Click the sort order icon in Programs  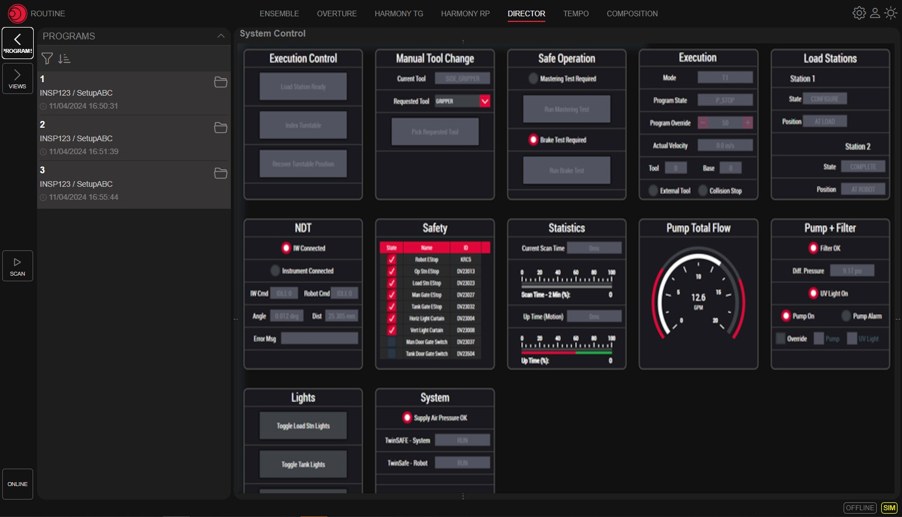pos(64,59)
